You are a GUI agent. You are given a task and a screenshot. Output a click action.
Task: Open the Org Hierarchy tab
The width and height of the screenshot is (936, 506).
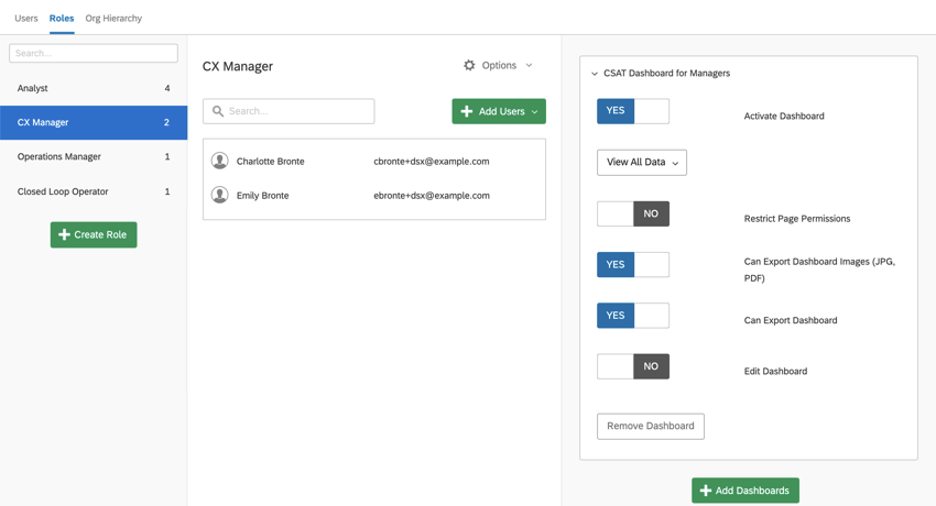113,18
